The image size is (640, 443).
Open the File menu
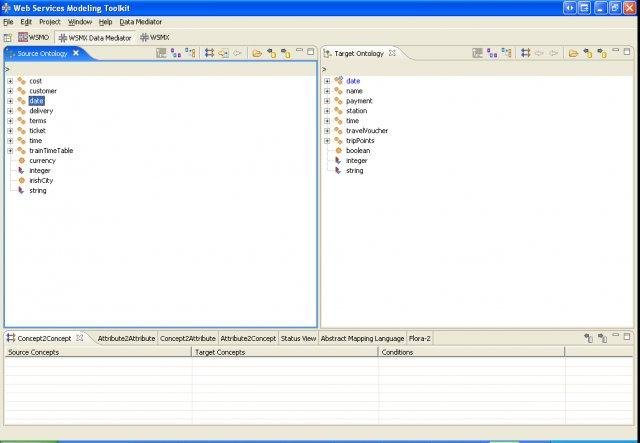click(8, 22)
